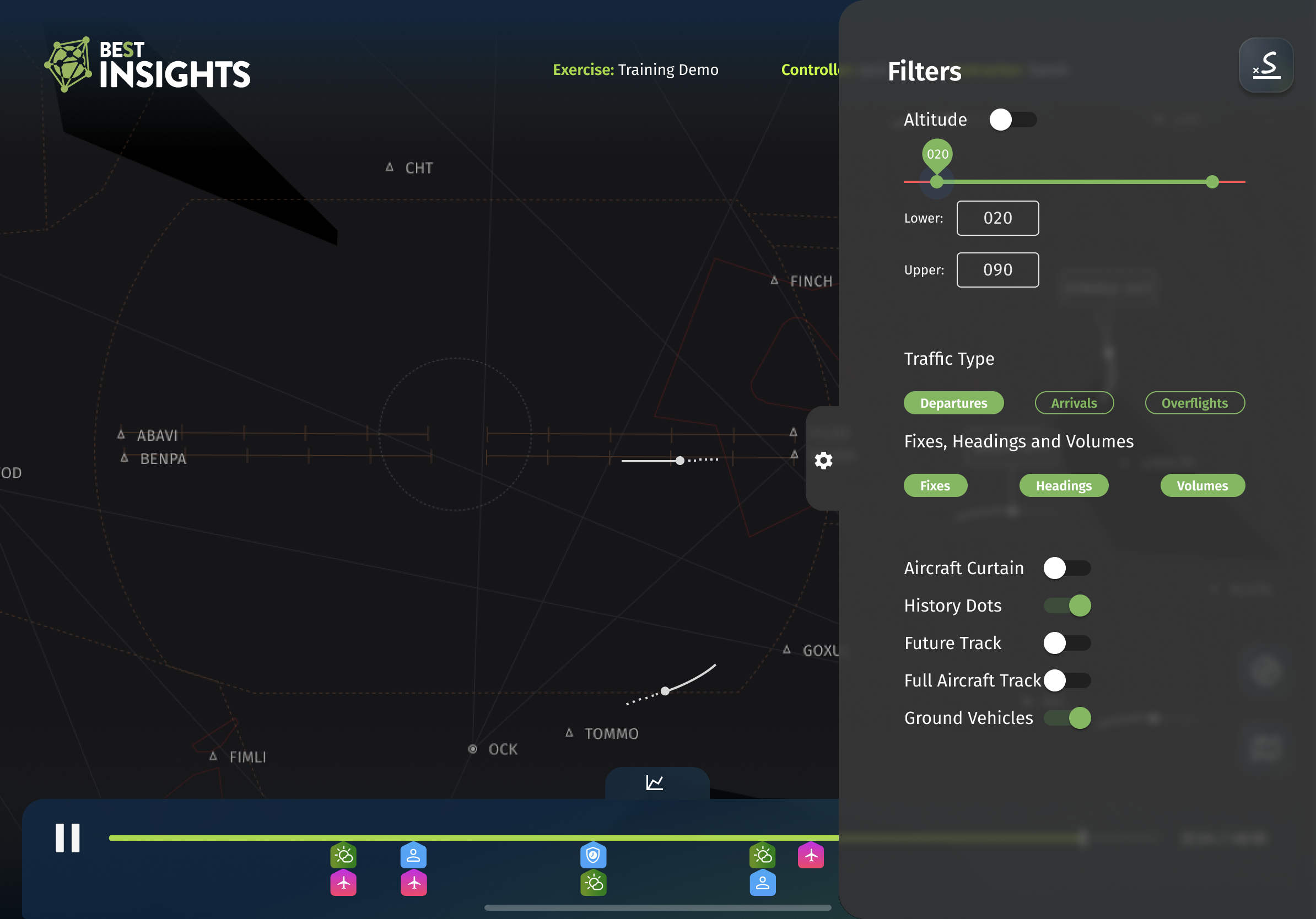Click pink aircraft marker below first person marker
Viewport: 1316px width, 919px height.
coord(413,883)
